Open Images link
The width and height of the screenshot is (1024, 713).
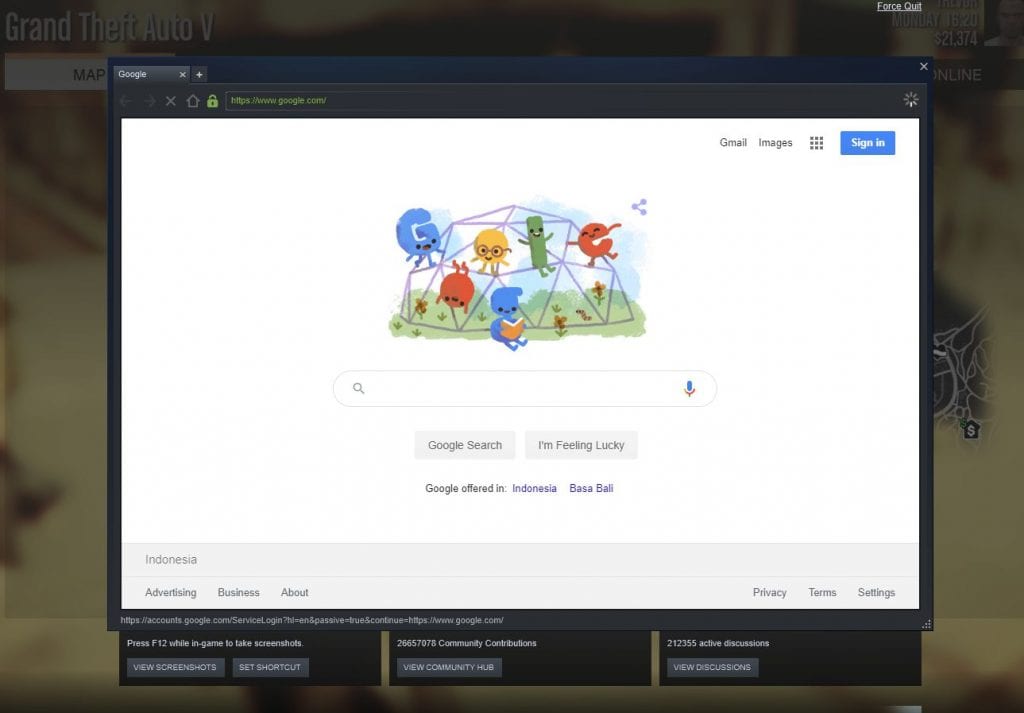coord(775,142)
